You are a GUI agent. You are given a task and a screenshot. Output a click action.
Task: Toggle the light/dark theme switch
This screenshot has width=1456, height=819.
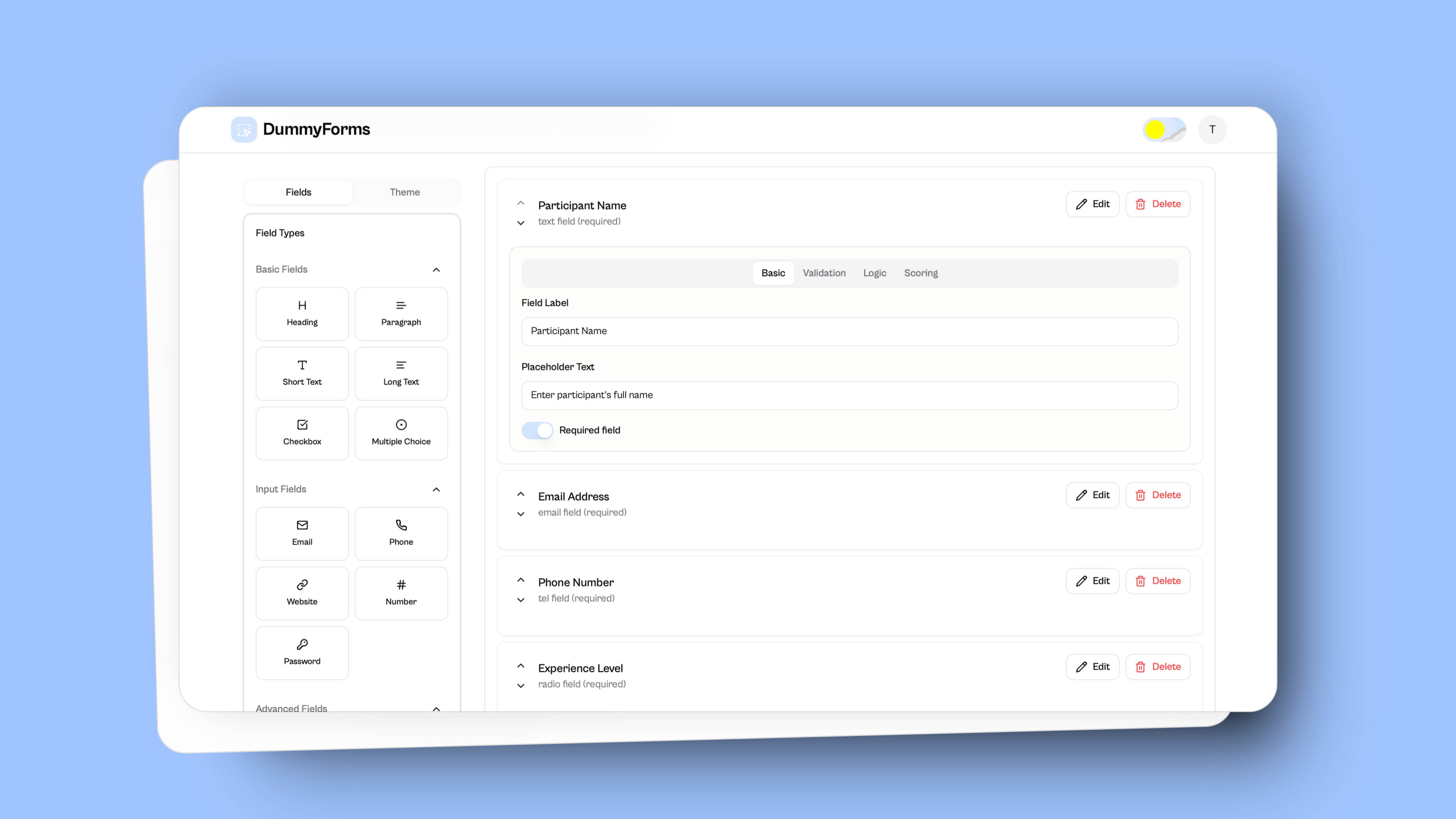[1164, 129]
